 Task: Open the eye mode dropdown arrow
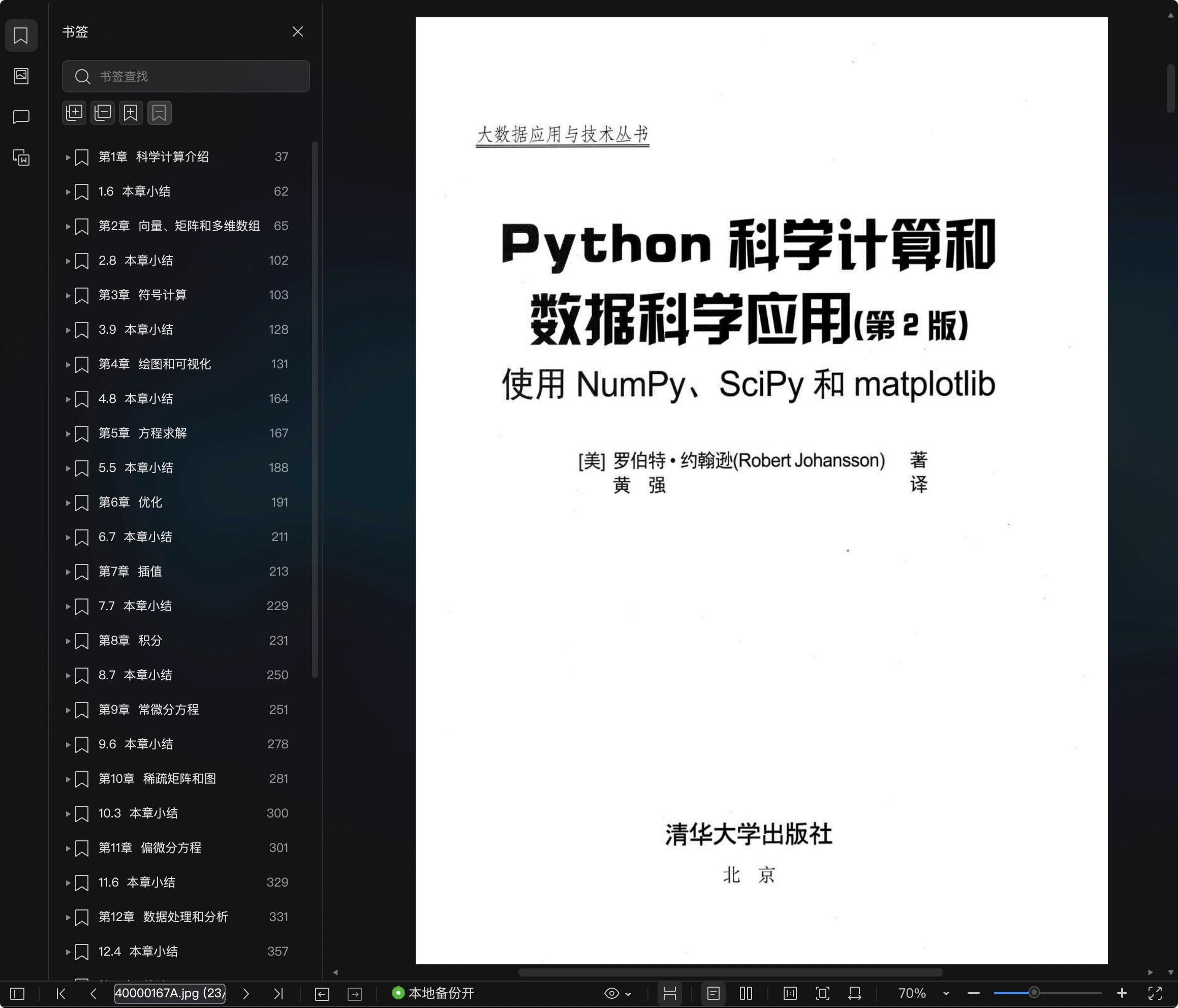pos(628,994)
